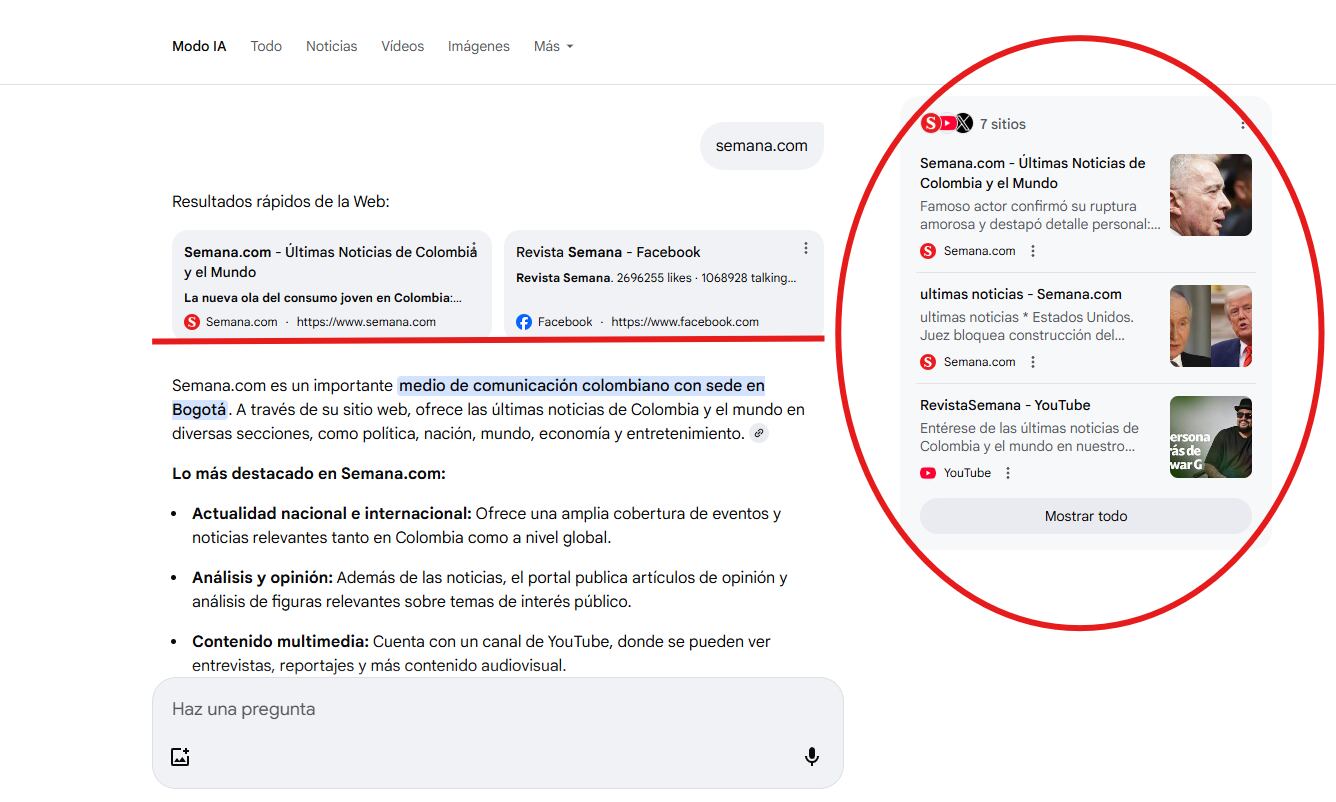Switch to the Imágenes tab
Image resolution: width=1336 pixels, height=802 pixels.
coord(478,46)
